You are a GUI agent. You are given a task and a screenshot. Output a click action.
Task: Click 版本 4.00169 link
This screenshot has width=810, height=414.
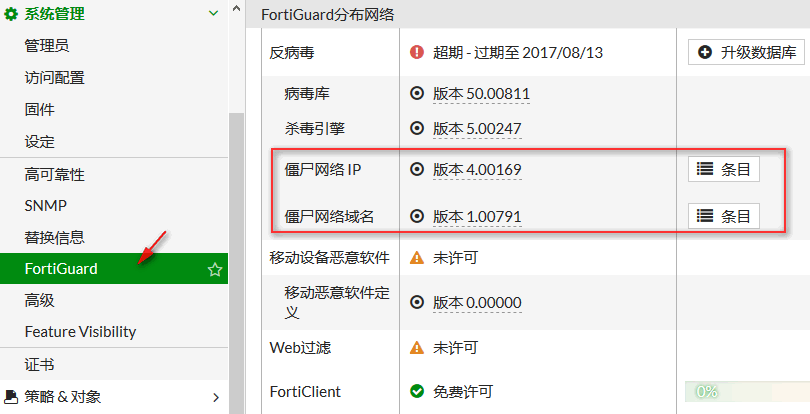[477, 170]
